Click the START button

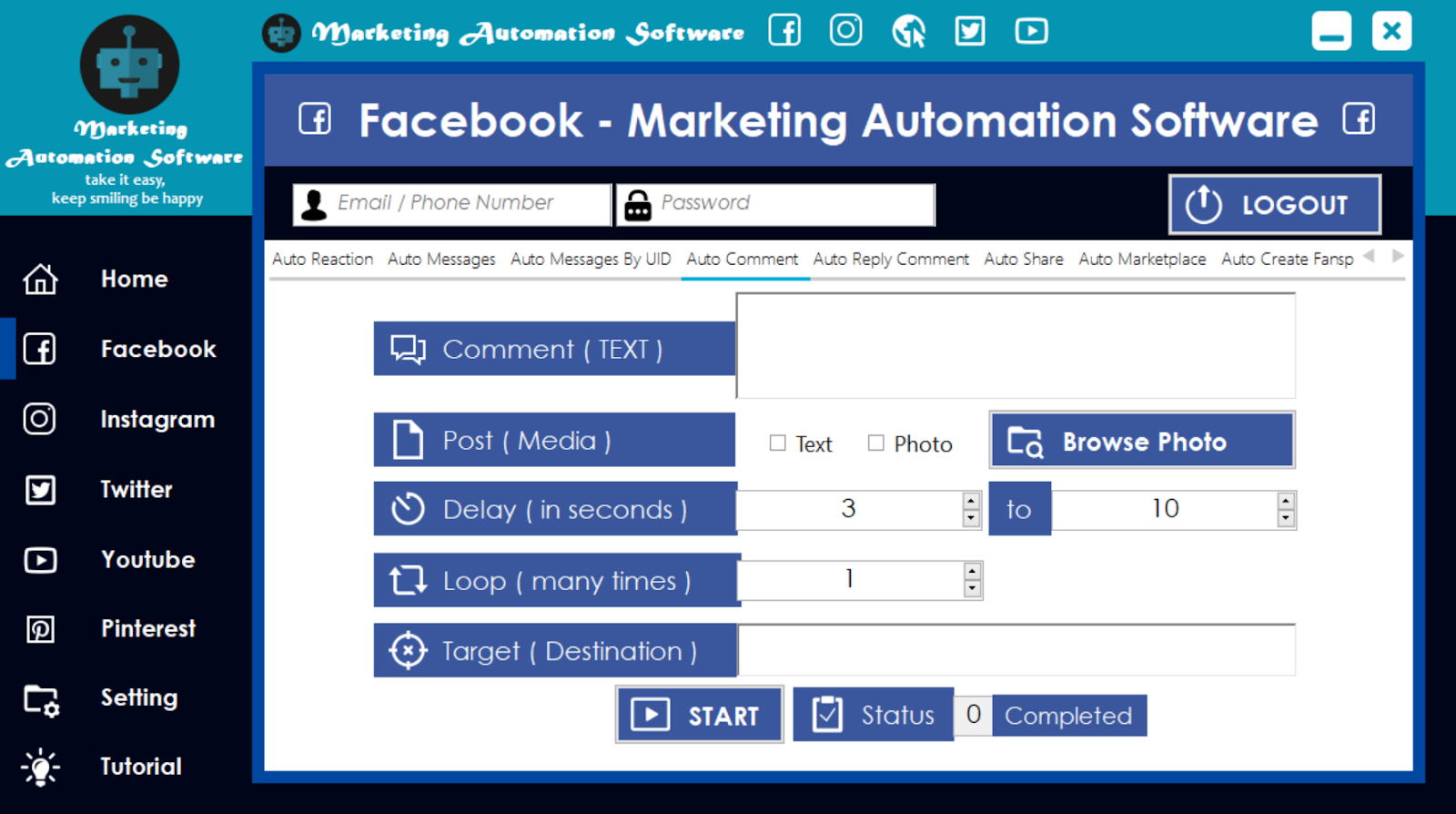click(x=699, y=715)
